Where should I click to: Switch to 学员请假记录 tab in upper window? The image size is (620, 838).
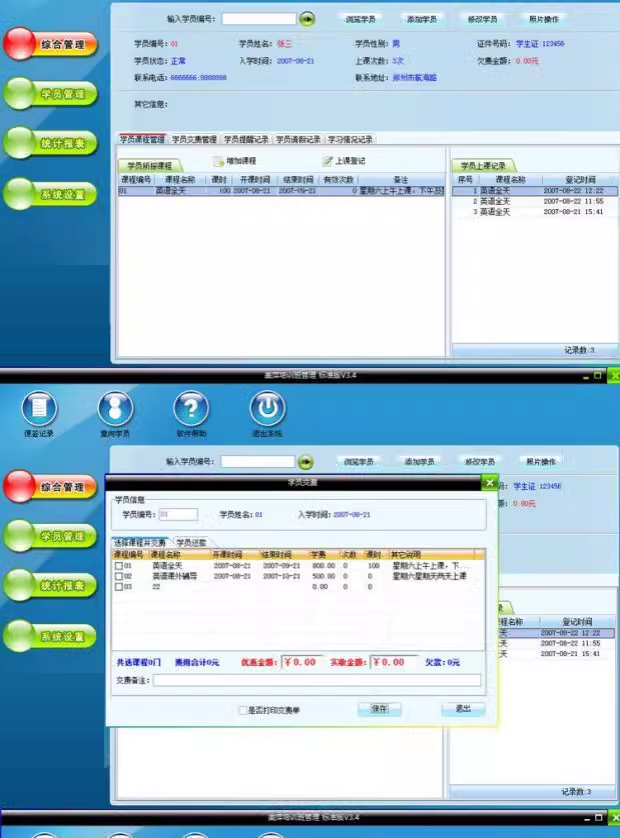click(298, 139)
